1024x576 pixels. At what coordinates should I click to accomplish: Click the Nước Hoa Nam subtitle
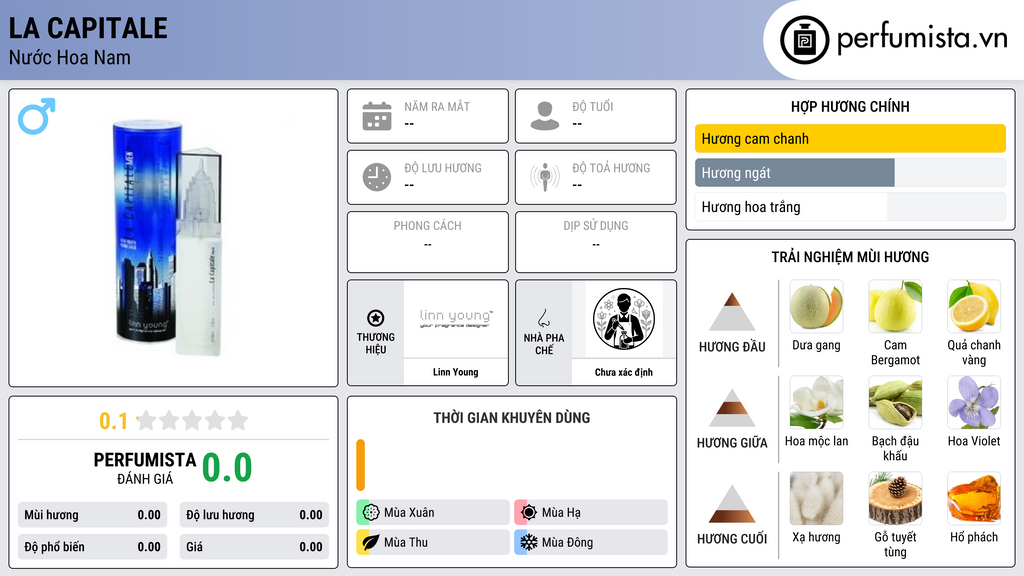[x=70, y=57]
